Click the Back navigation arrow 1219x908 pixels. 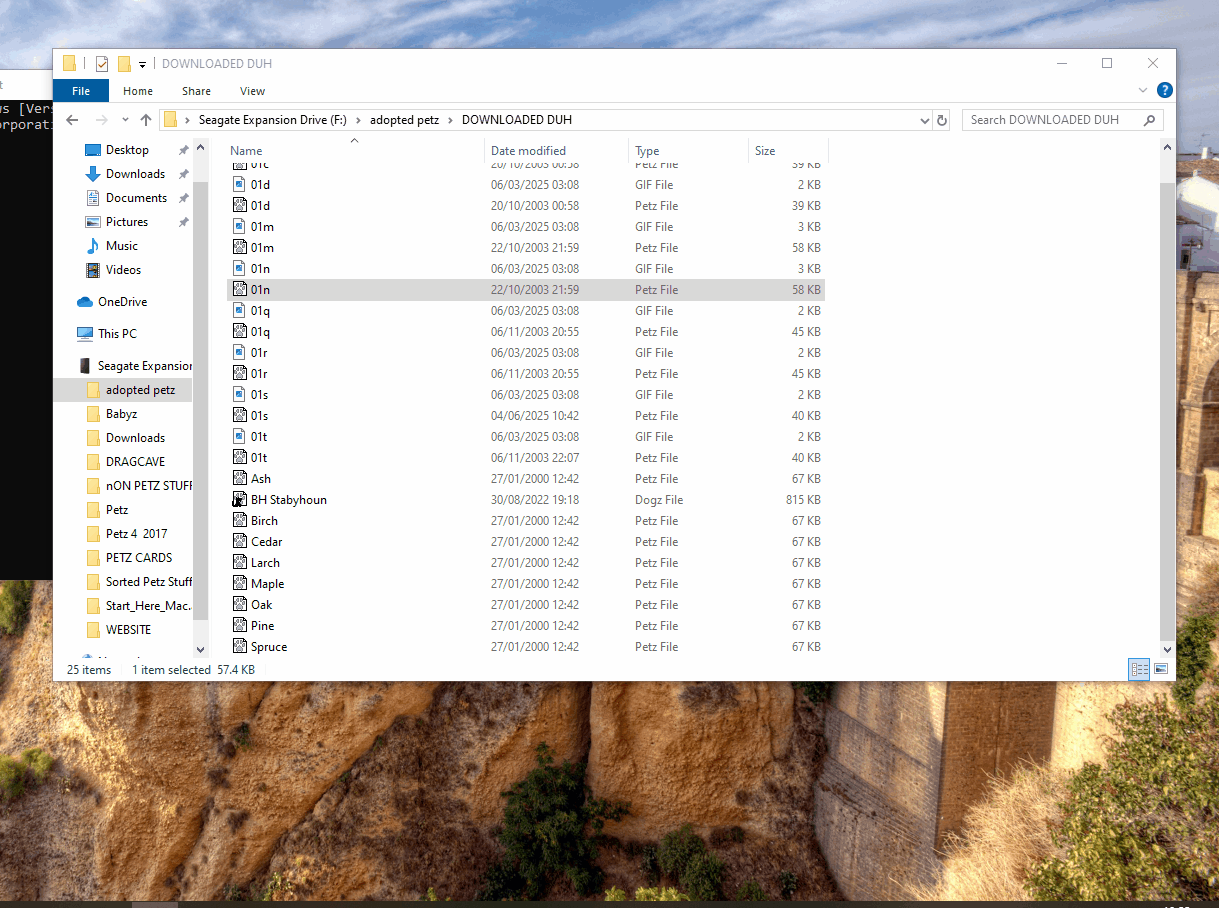coord(72,120)
